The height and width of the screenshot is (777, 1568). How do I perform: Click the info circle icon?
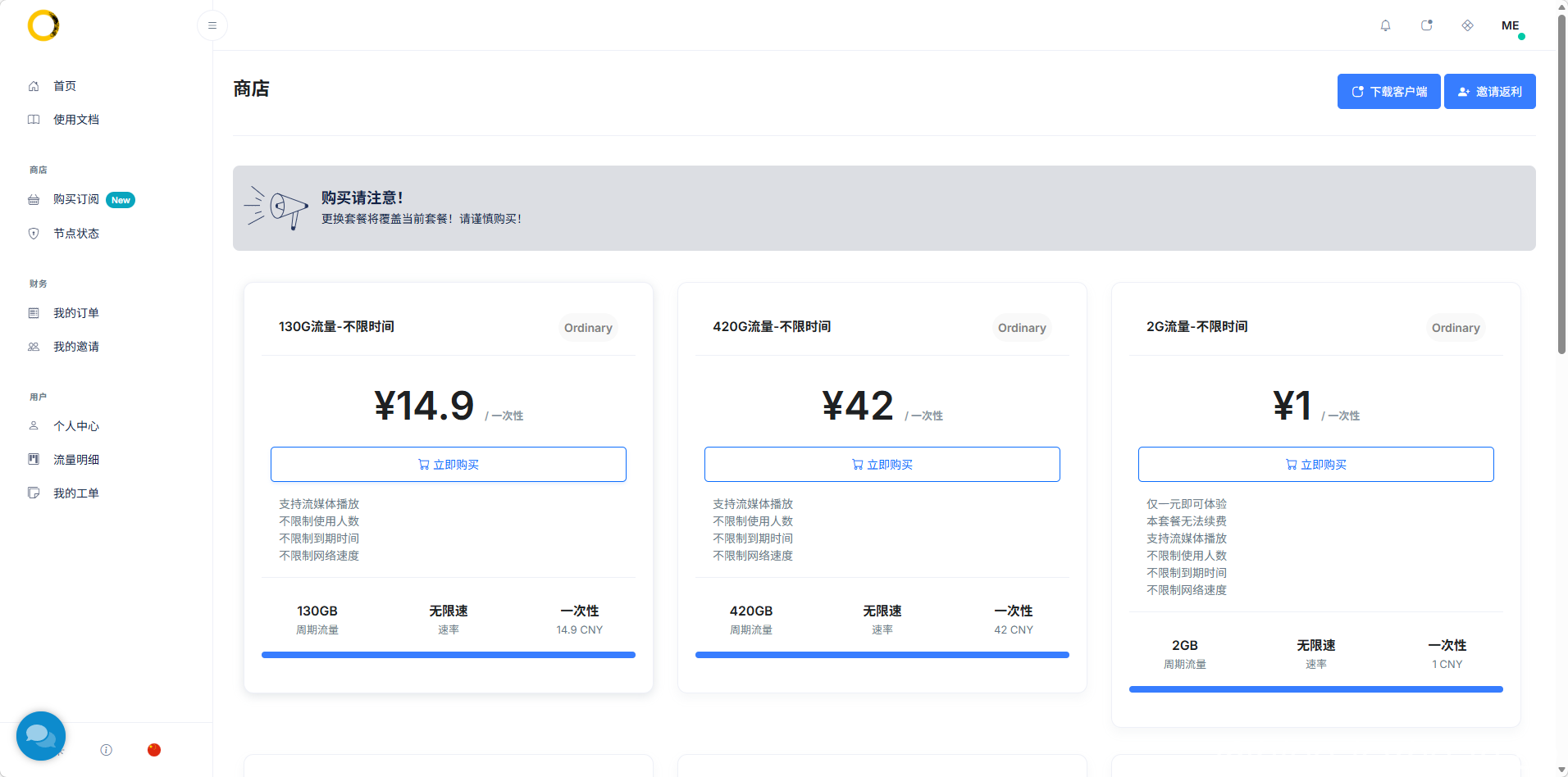coord(107,750)
